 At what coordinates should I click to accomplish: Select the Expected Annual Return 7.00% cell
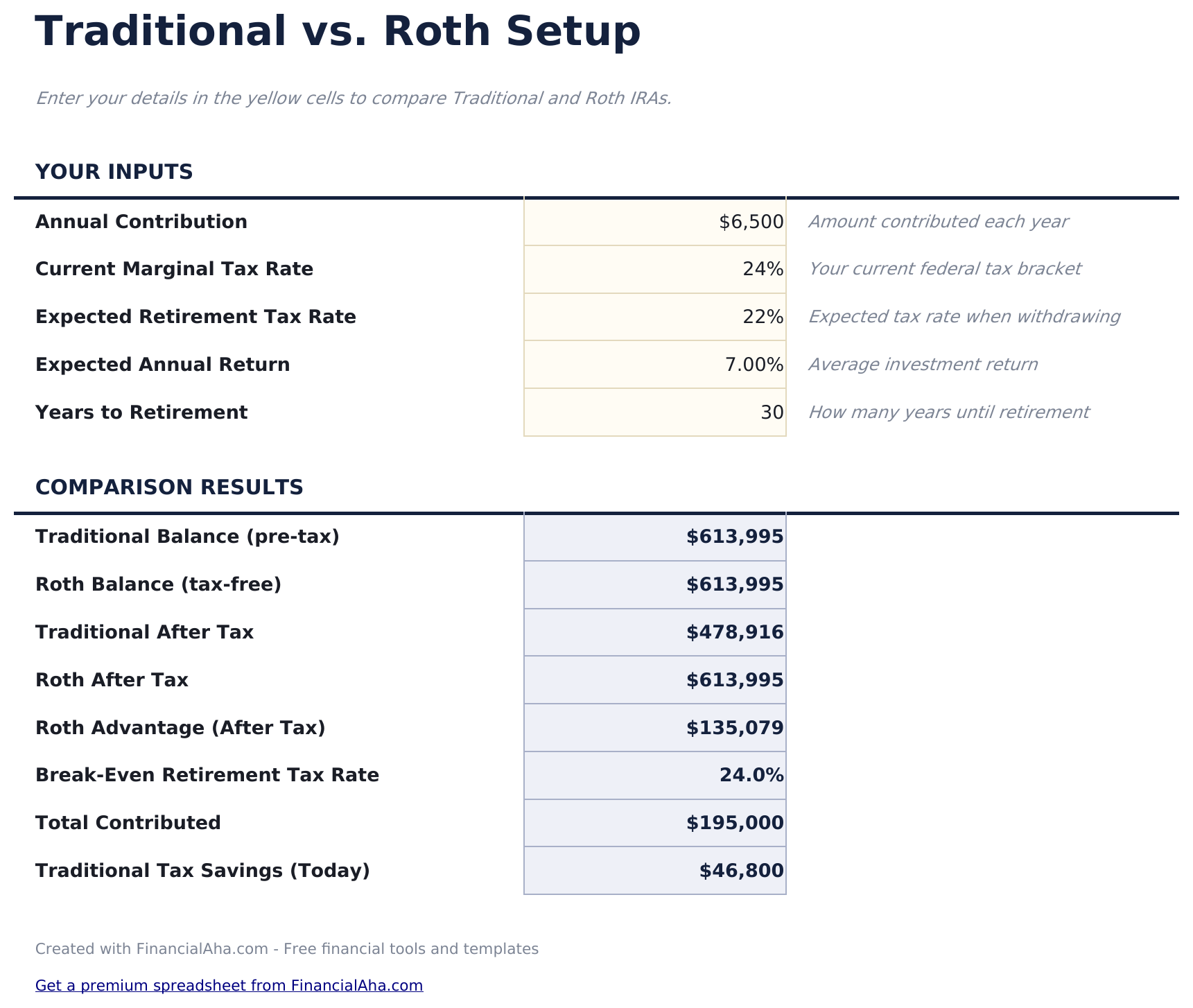tap(655, 365)
